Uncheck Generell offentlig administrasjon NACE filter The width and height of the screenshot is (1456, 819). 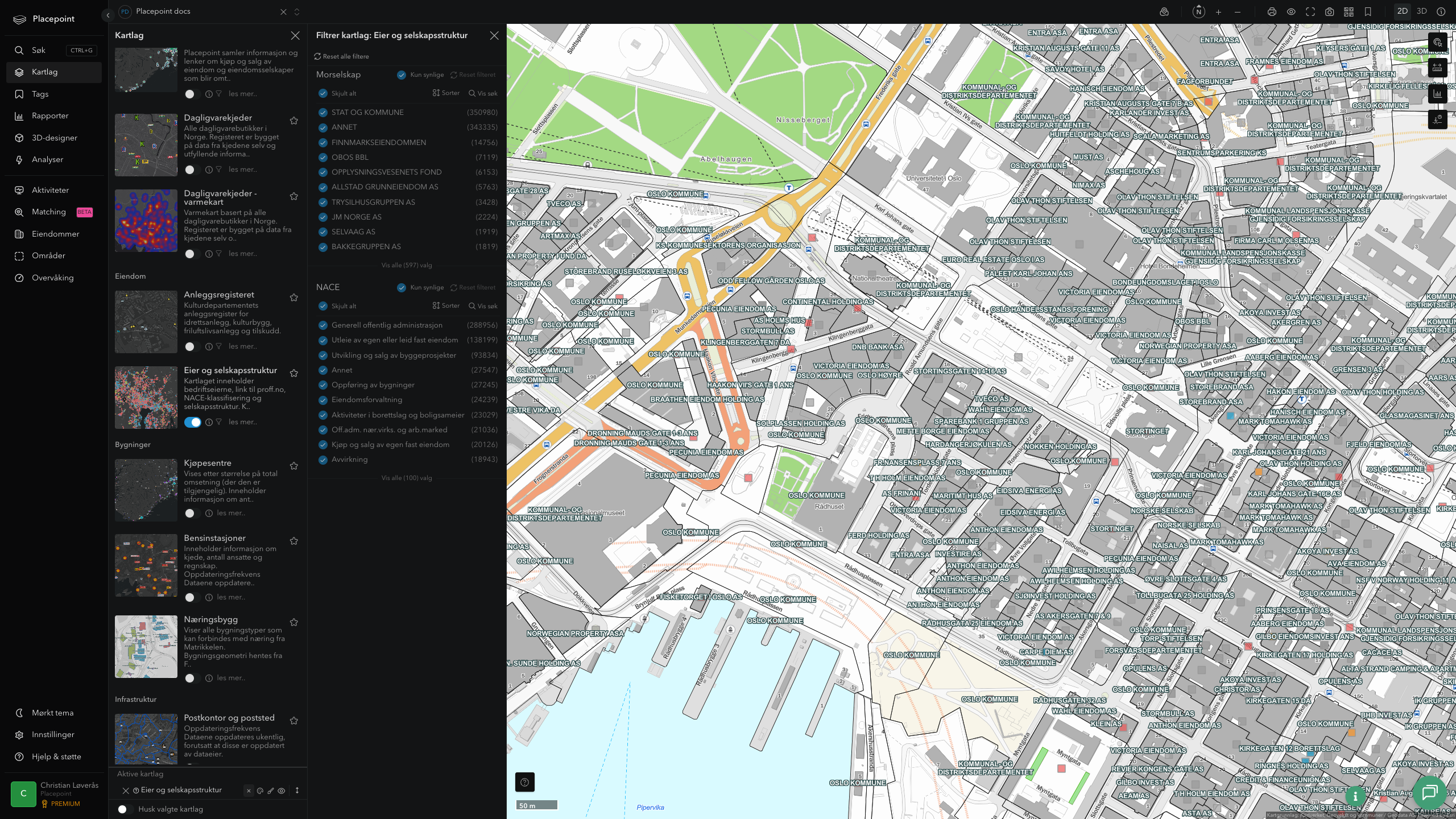tap(323, 325)
